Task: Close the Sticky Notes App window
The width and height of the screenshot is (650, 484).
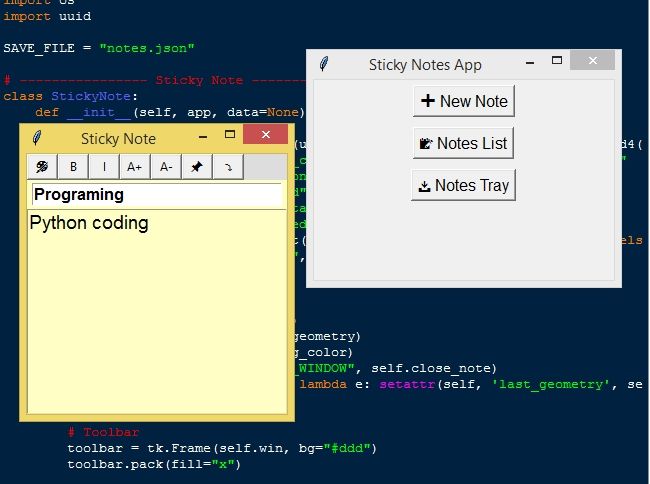Action: coord(599,62)
